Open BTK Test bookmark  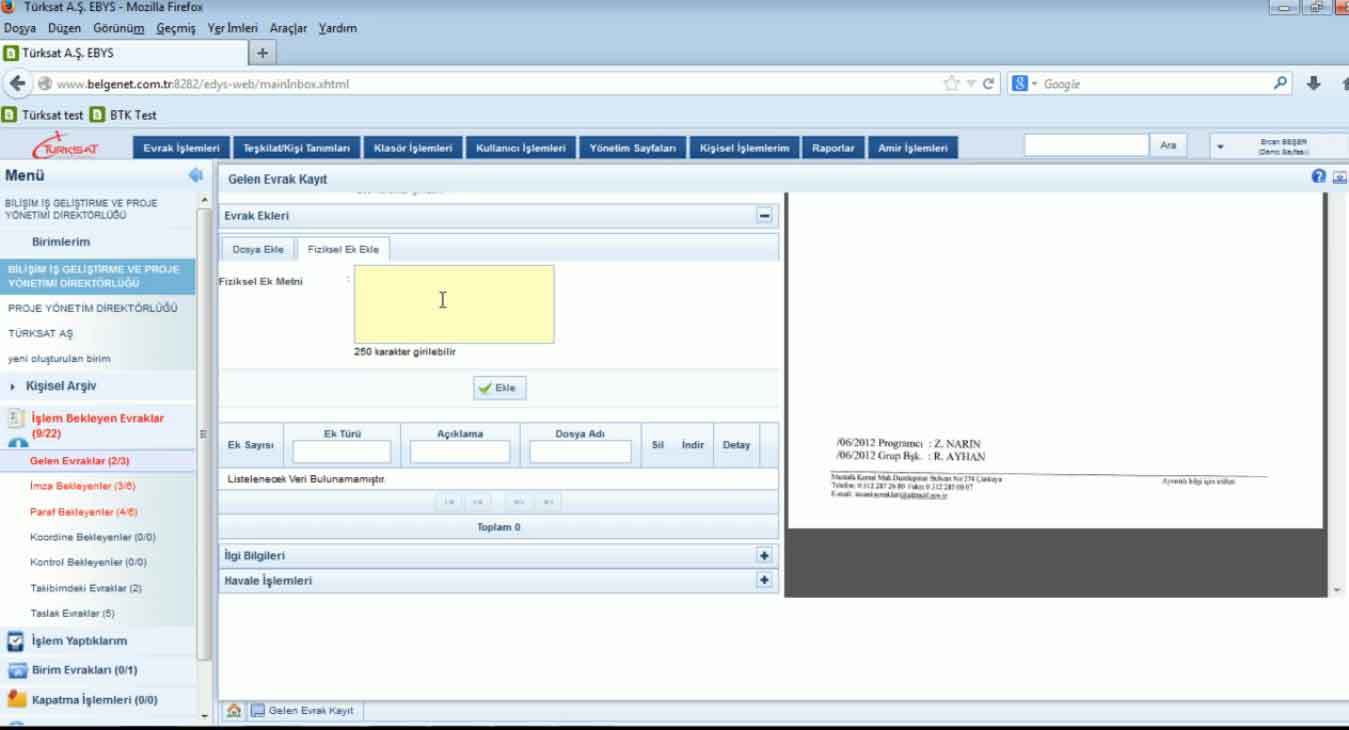124,115
